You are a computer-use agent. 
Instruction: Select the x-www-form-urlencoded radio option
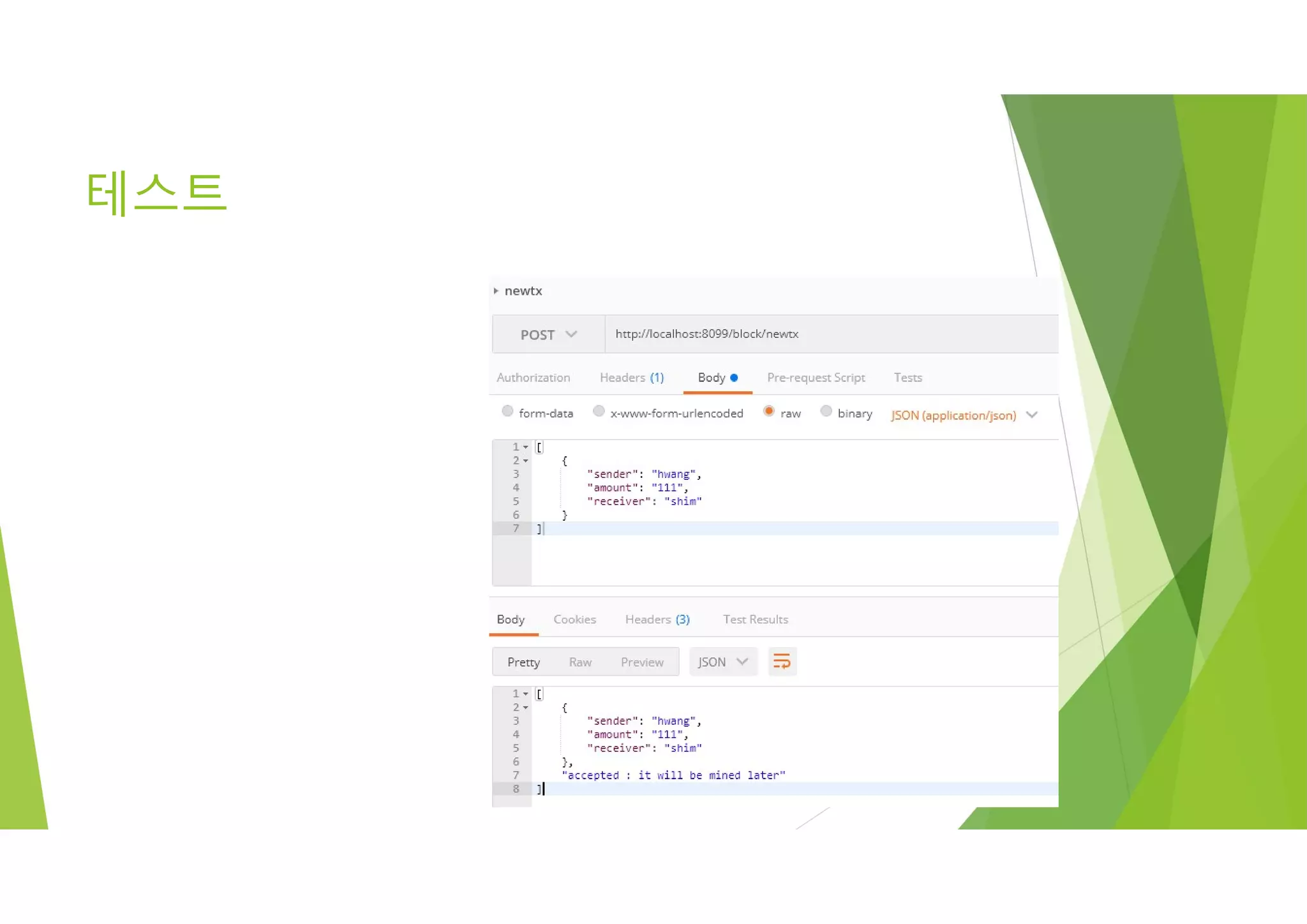[599, 412]
